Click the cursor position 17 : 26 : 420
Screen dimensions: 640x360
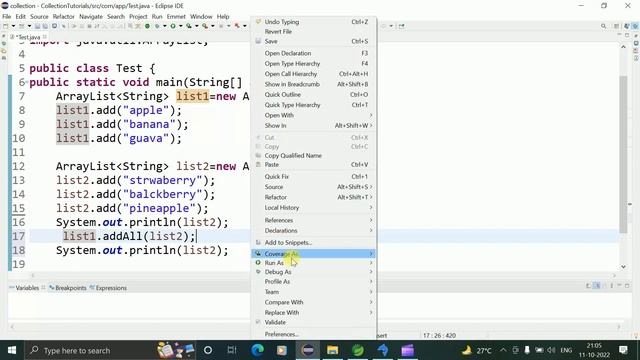[439, 336]
